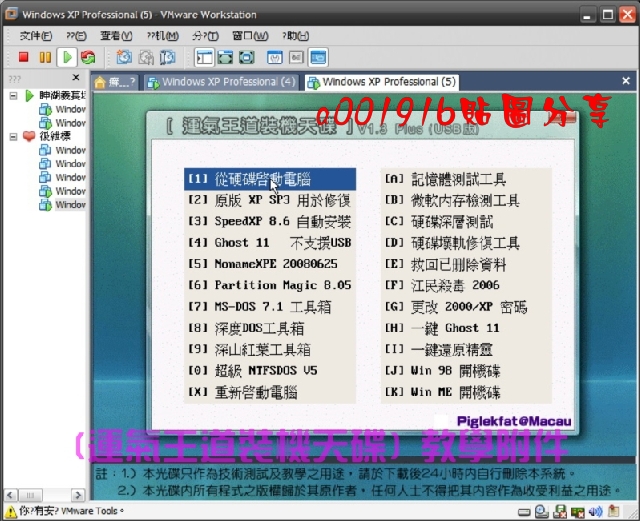Open the 文件(F) menu
The width and height of the screenshot is (640, 521).
38,35
